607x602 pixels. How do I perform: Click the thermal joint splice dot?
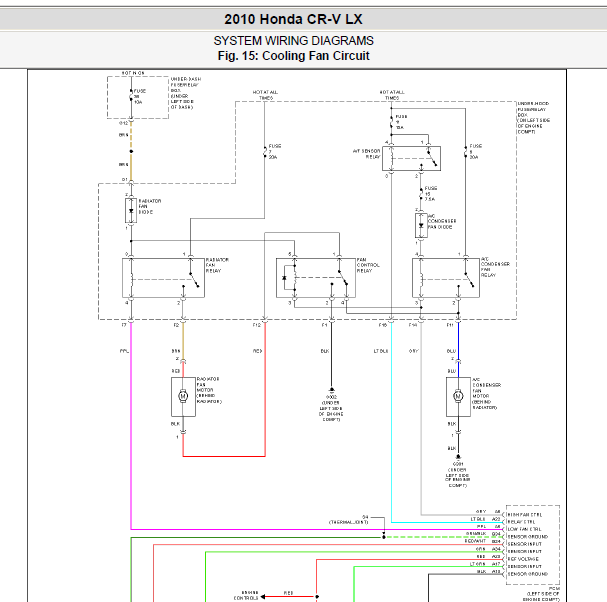[x=384, y=537]
